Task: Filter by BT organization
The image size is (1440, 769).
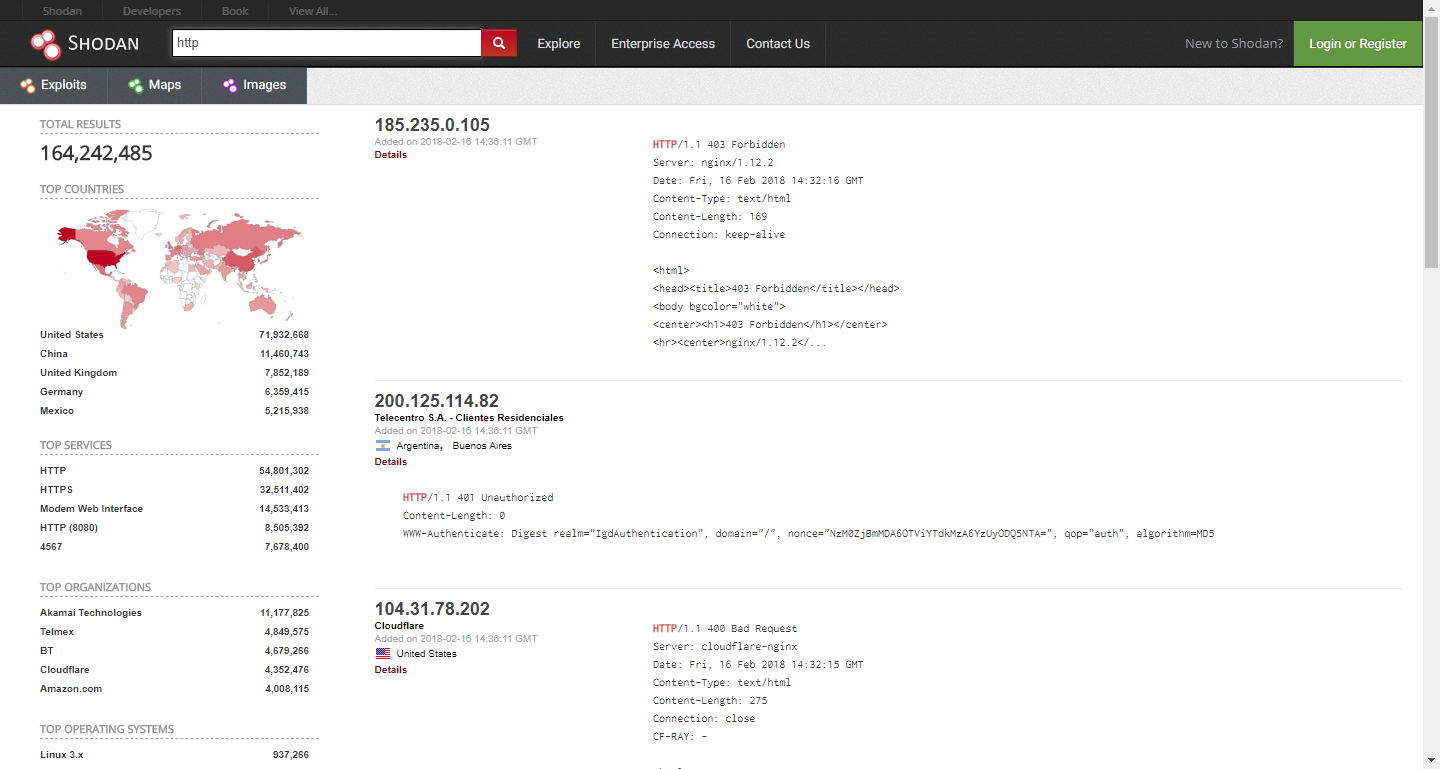Action: tap(47, 651)
